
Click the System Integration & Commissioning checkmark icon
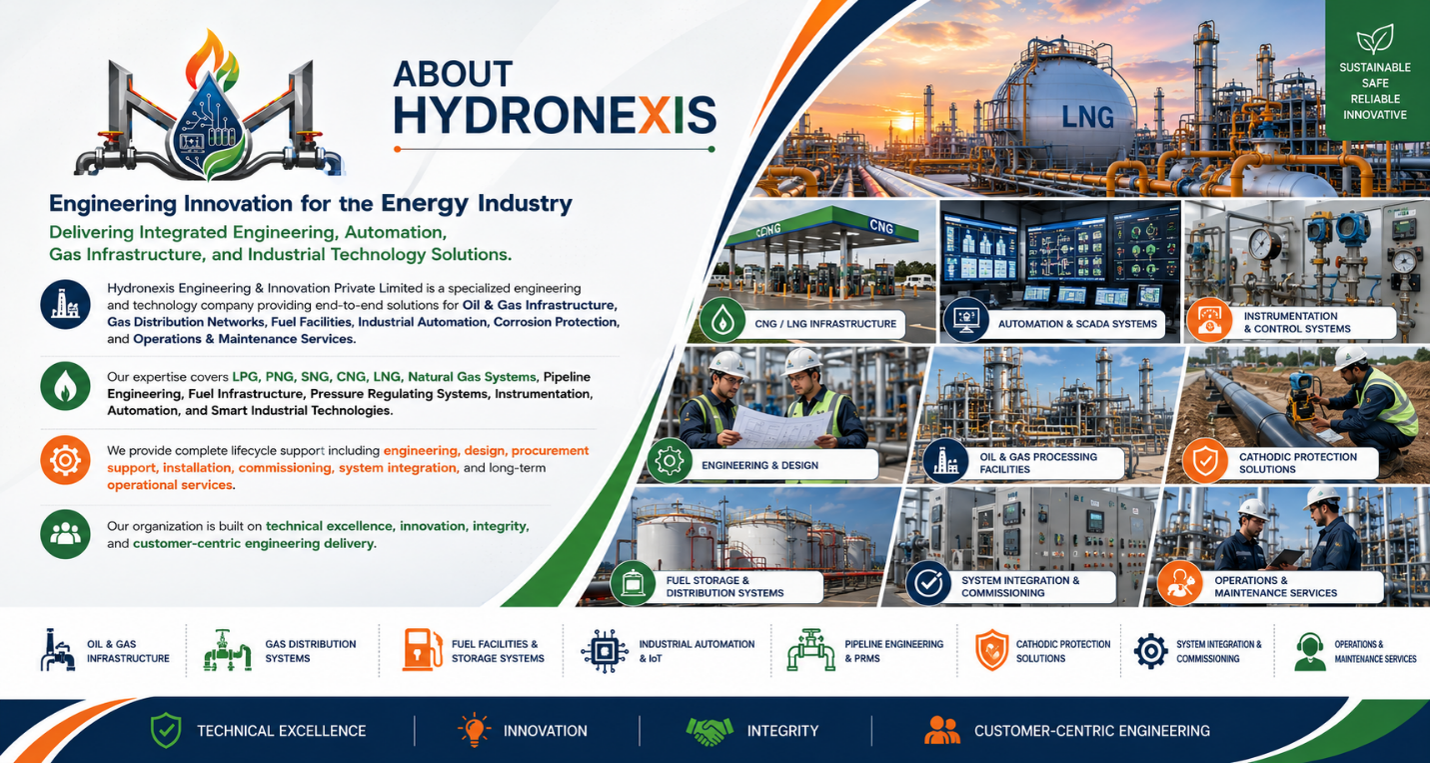coord(929,584)
